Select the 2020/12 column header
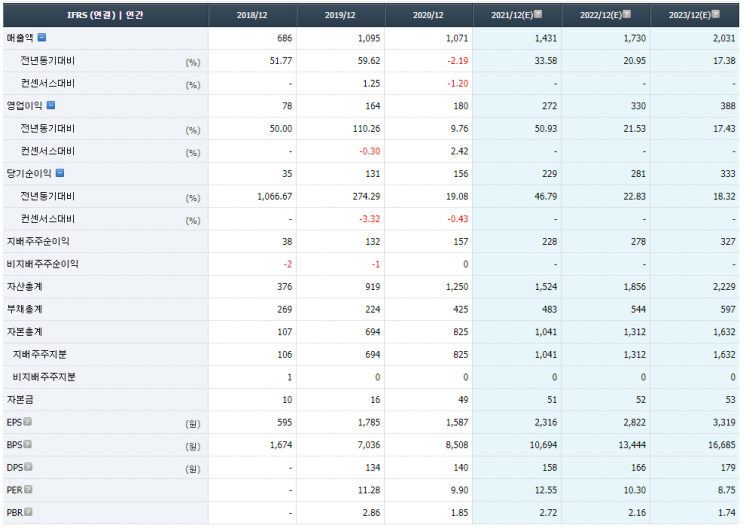 tap(429, 15)
